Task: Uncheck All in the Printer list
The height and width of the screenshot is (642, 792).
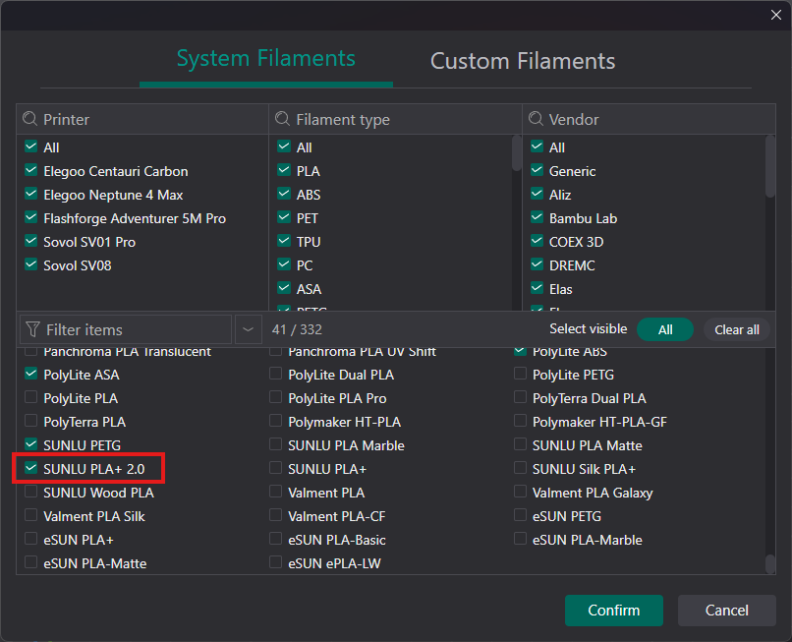Action: (x=31, y=147)
